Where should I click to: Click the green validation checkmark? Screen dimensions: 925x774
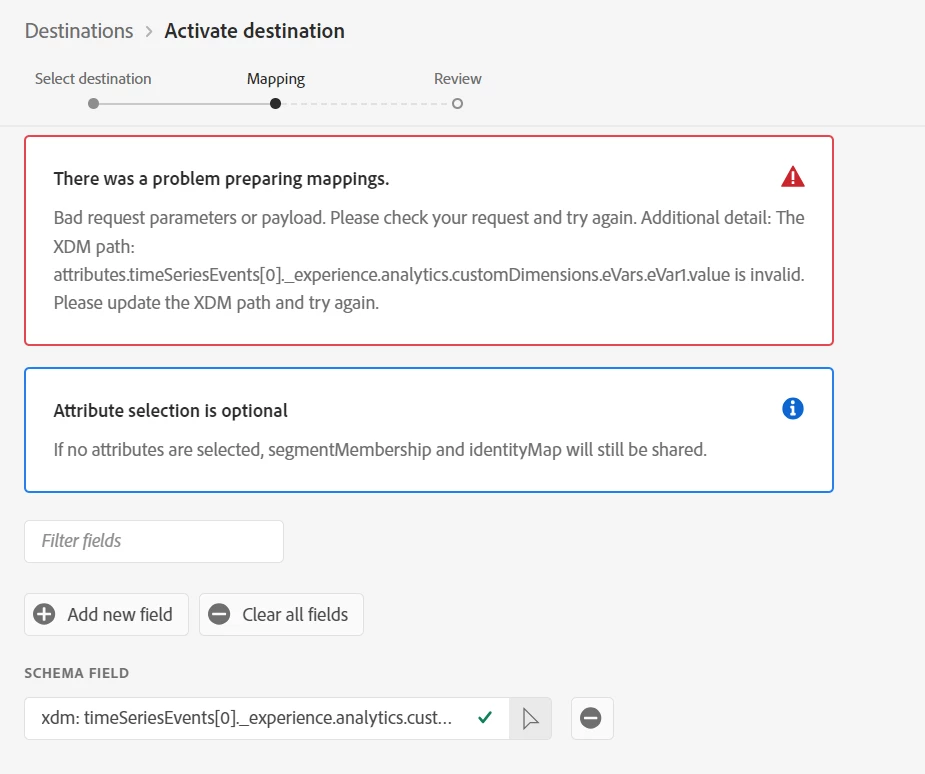(x=485, y=717)
